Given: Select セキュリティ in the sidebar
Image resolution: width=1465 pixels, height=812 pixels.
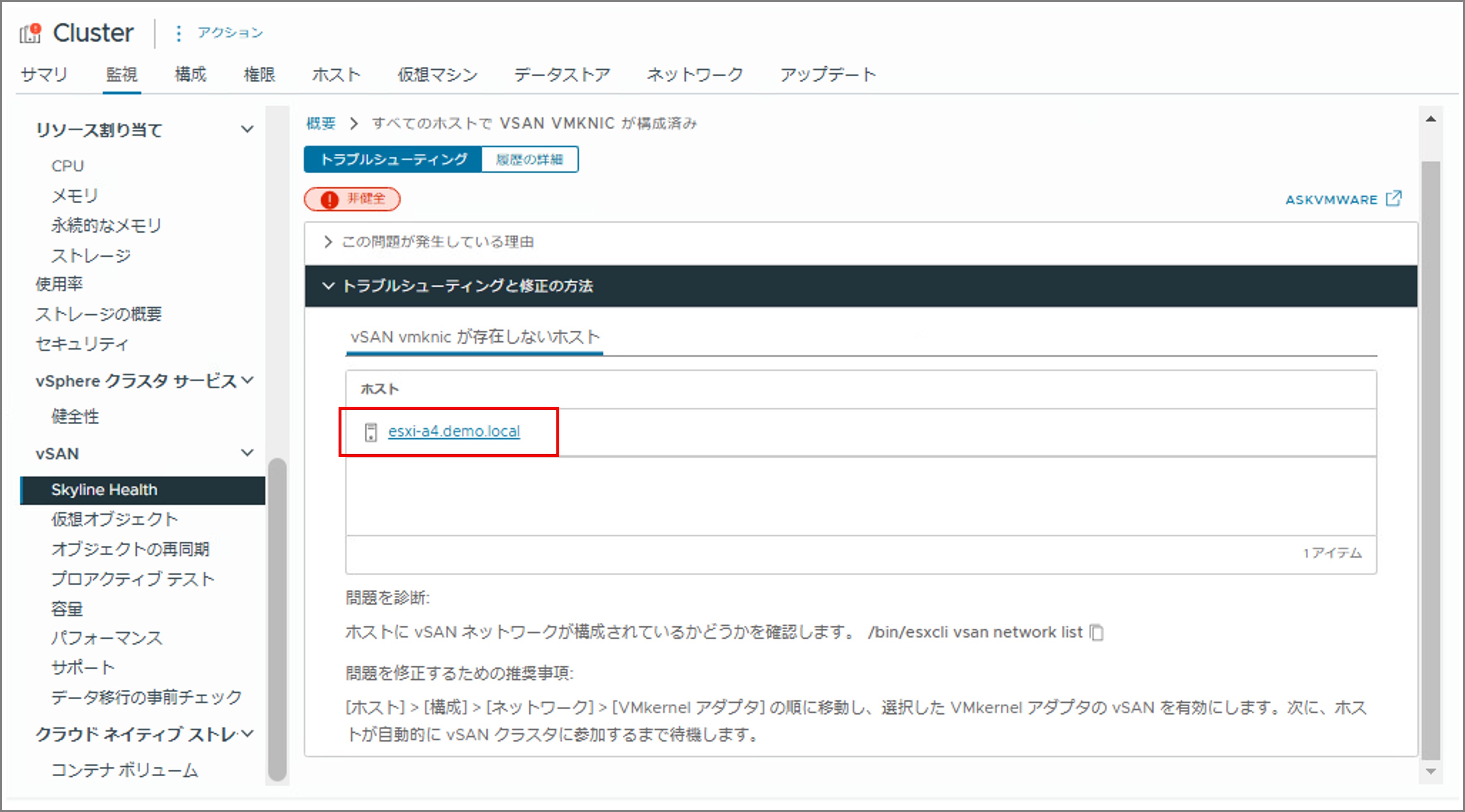Looking at the screenshot, I should pyautogui.click(x=82, y=343).
